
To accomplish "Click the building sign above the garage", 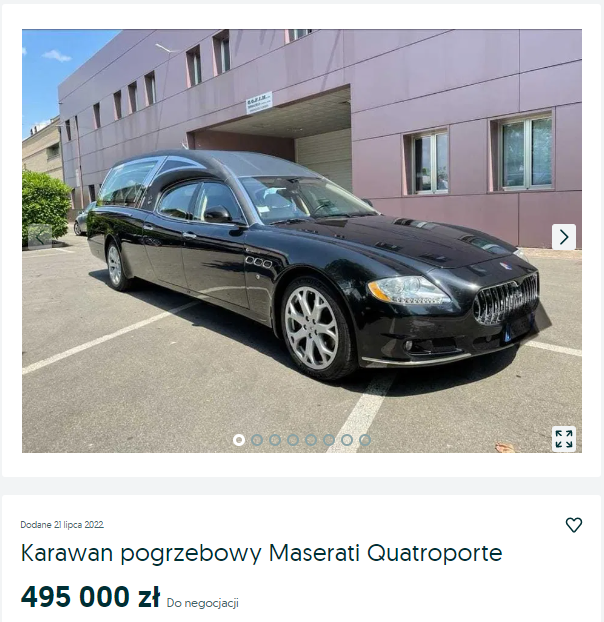I will pyautogui.click(x=259, y=103).
